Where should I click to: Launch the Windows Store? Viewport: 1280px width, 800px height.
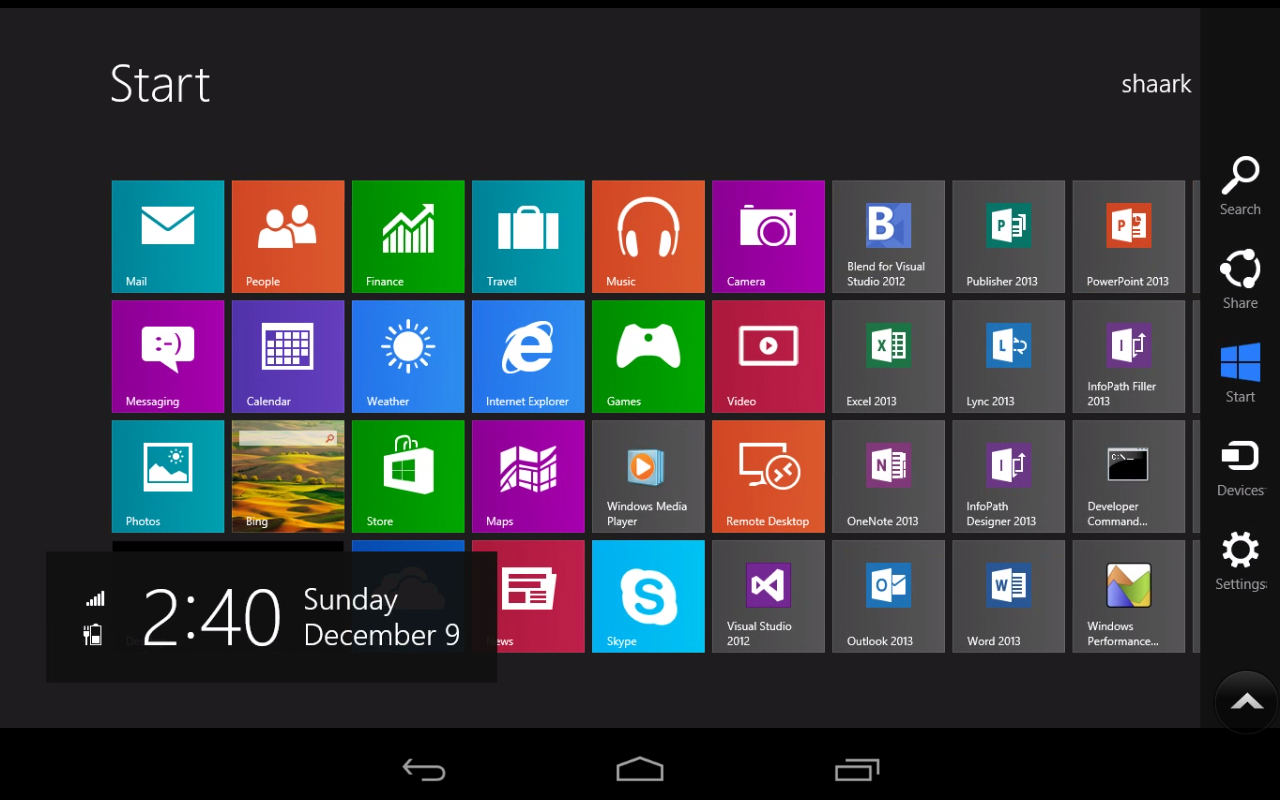[408, 476]
